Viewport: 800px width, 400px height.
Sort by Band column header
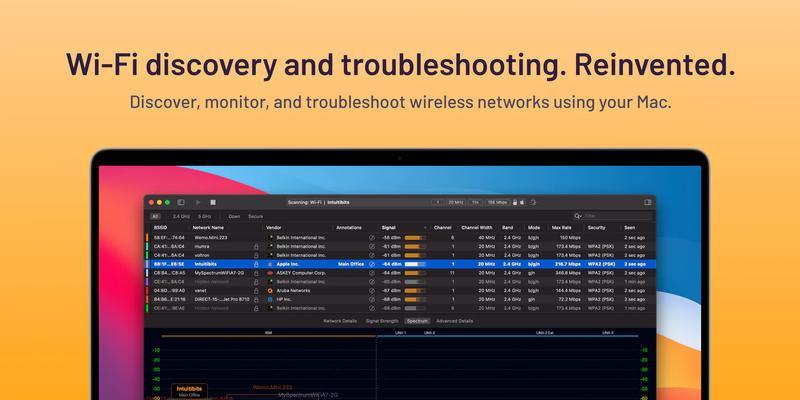tap(508, 228)
